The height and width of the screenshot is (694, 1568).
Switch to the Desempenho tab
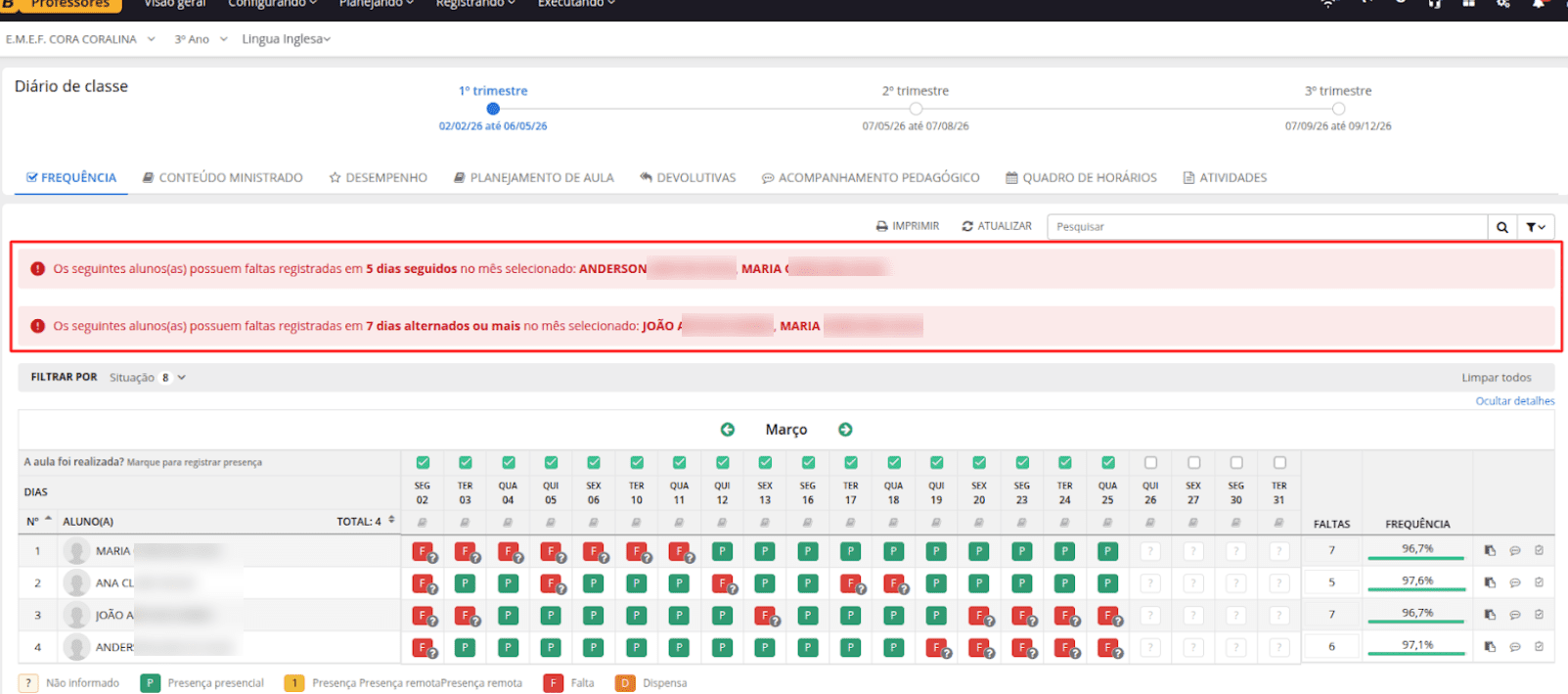379,178
